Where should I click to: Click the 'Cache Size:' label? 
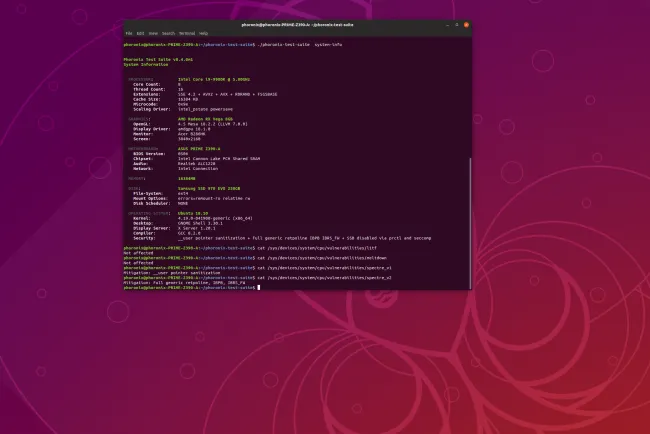(146, 99)
